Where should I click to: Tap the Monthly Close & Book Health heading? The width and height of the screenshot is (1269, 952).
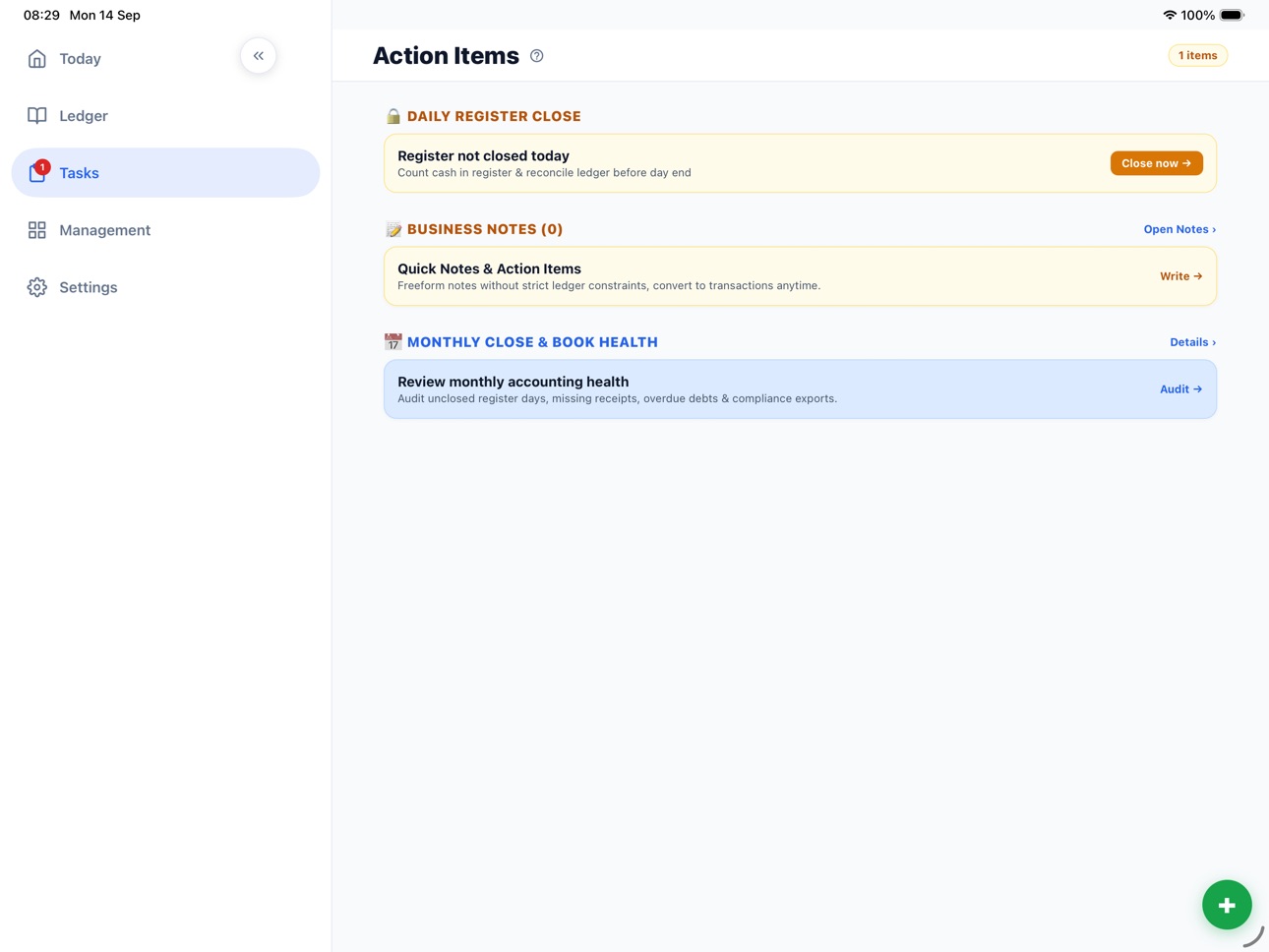coord(532,342)
